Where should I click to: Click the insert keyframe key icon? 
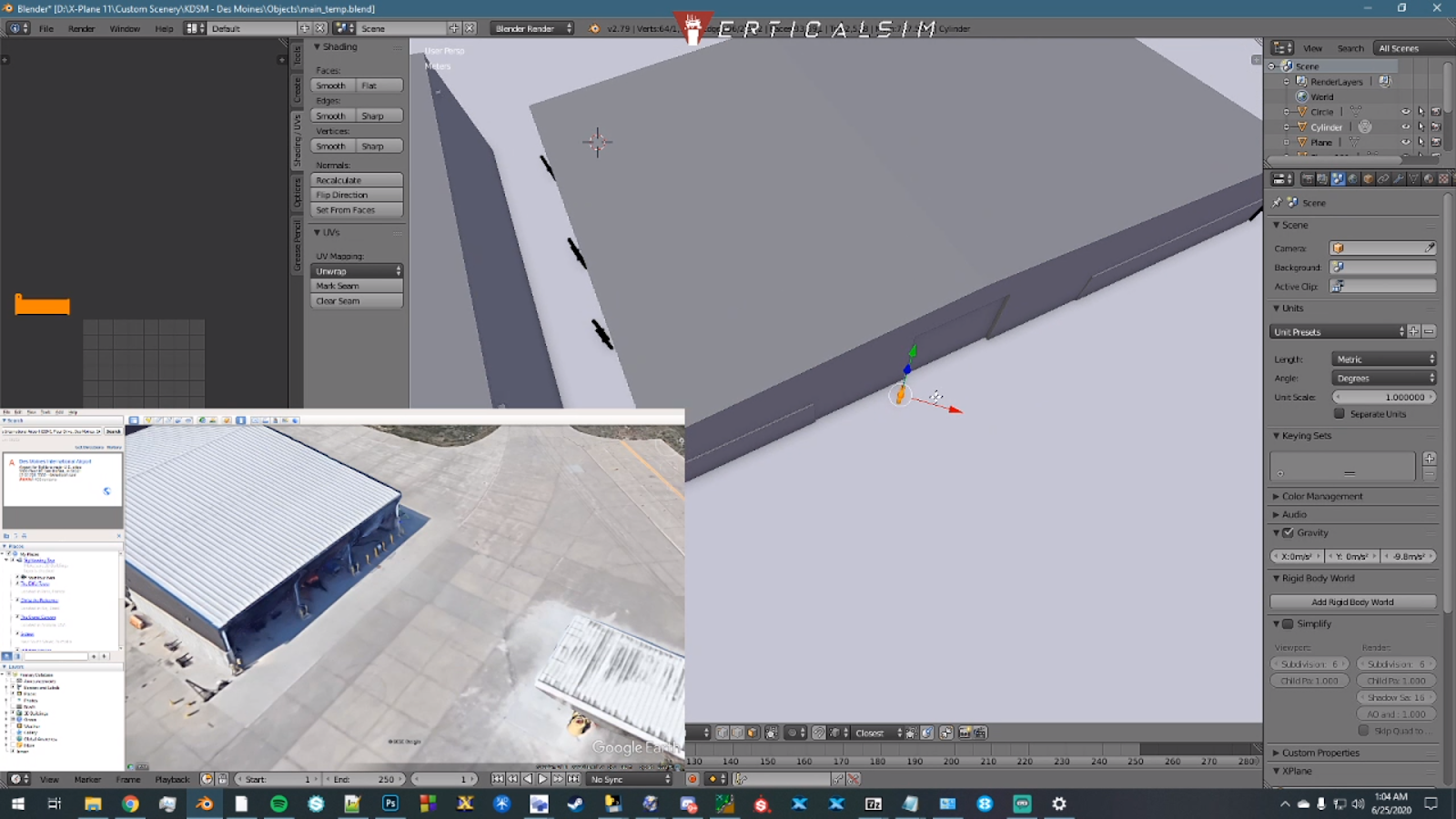[x=838, y=779]
